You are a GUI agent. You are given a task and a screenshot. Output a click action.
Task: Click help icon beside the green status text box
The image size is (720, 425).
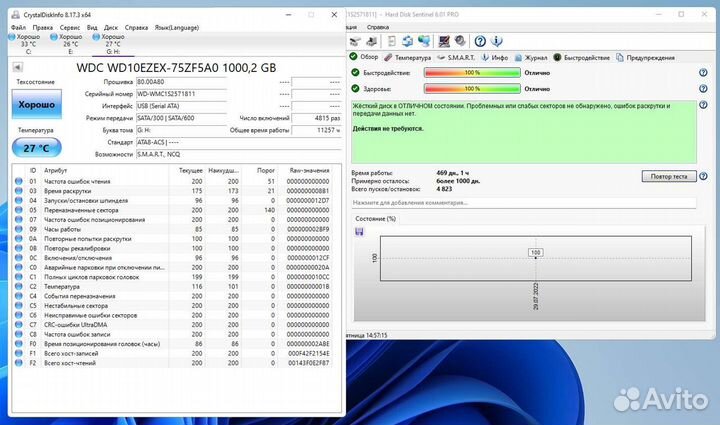(703, 105)
